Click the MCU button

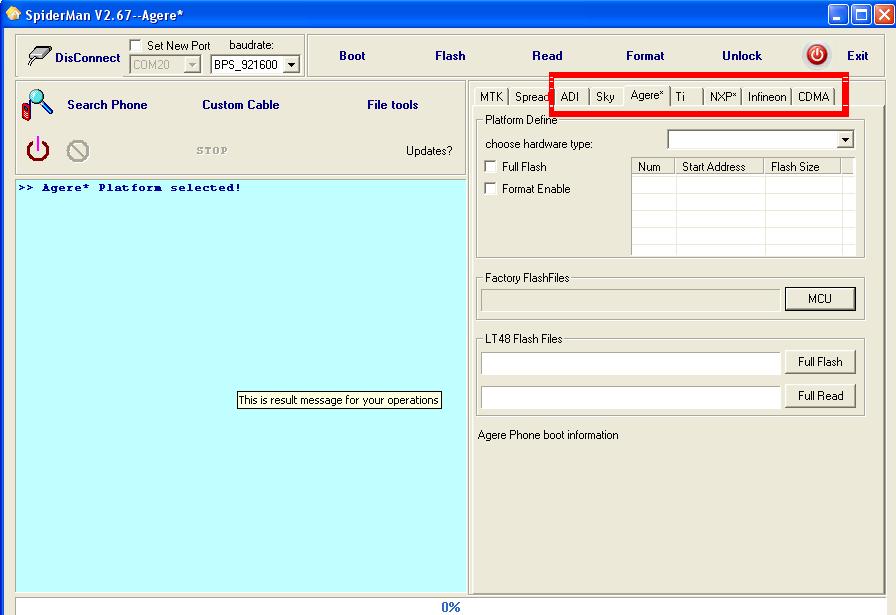click(x=819, y=298)
